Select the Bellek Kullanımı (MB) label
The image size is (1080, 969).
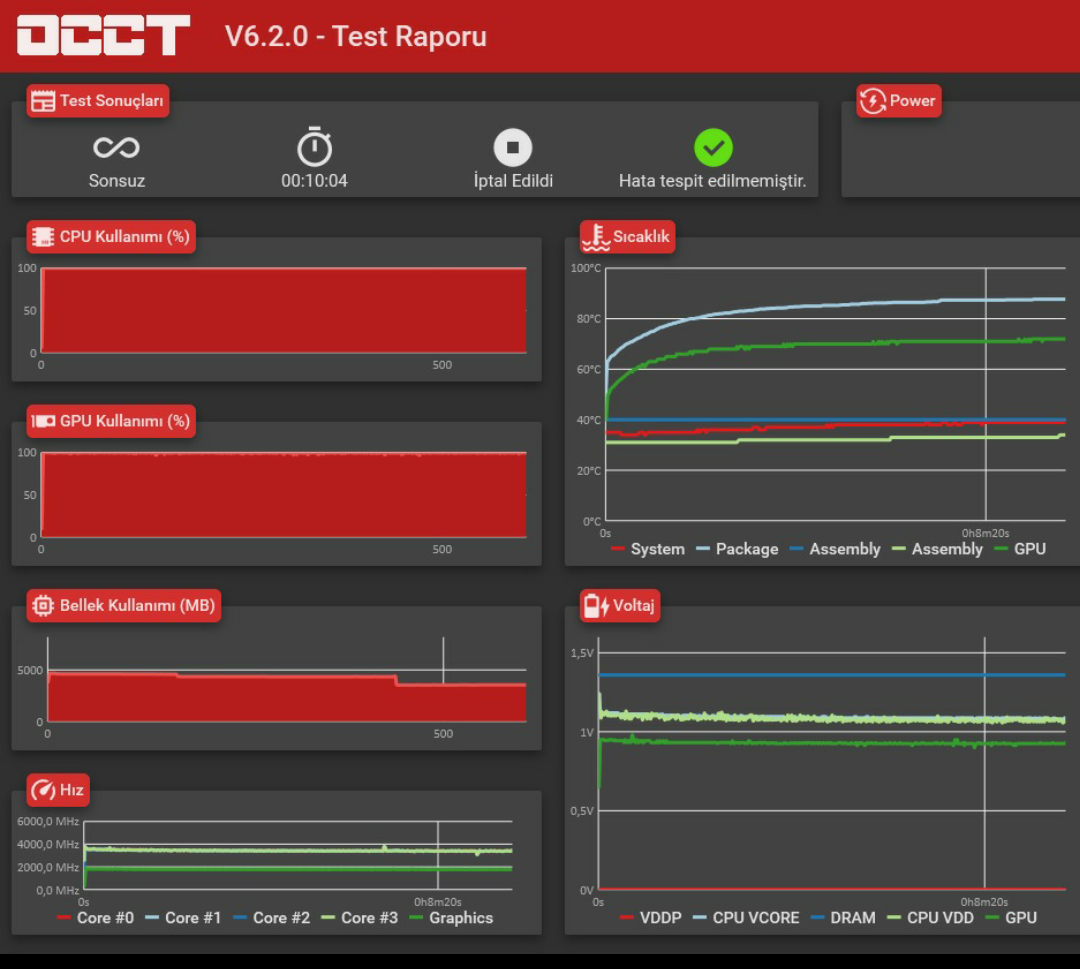137,605
